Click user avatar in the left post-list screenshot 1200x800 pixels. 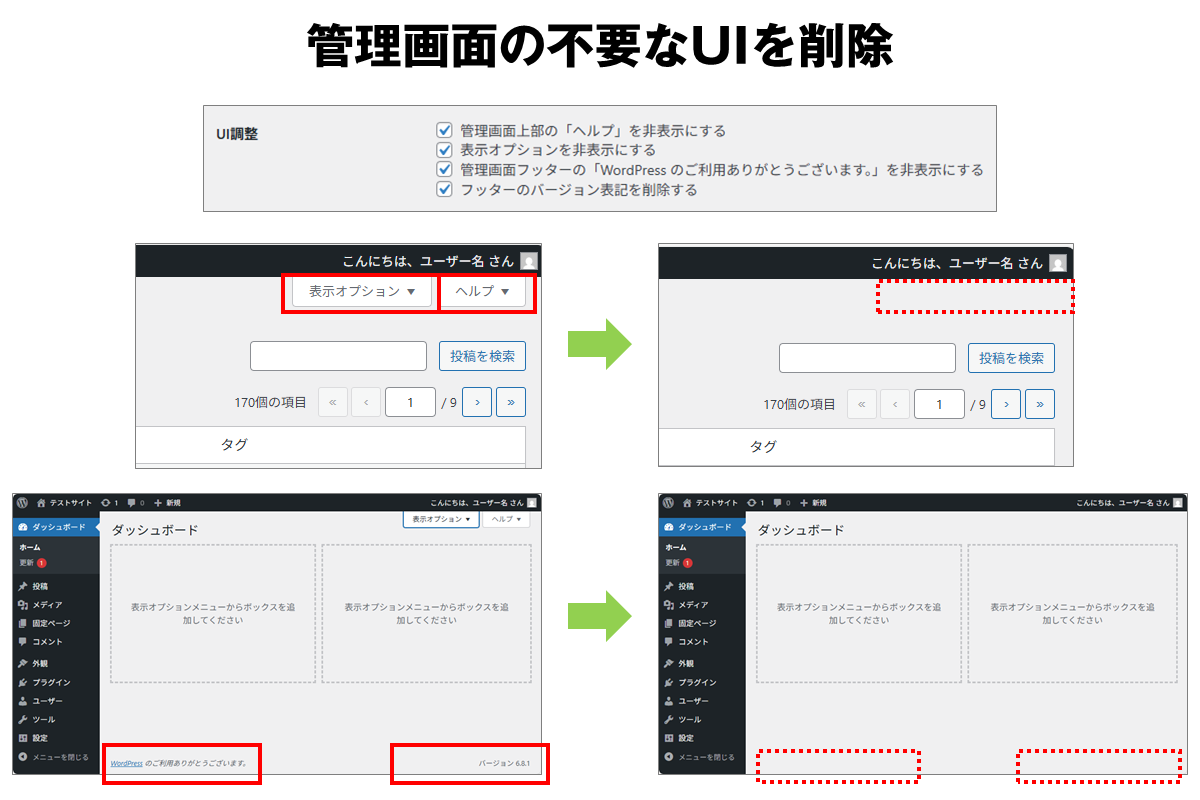pos(528,261)
